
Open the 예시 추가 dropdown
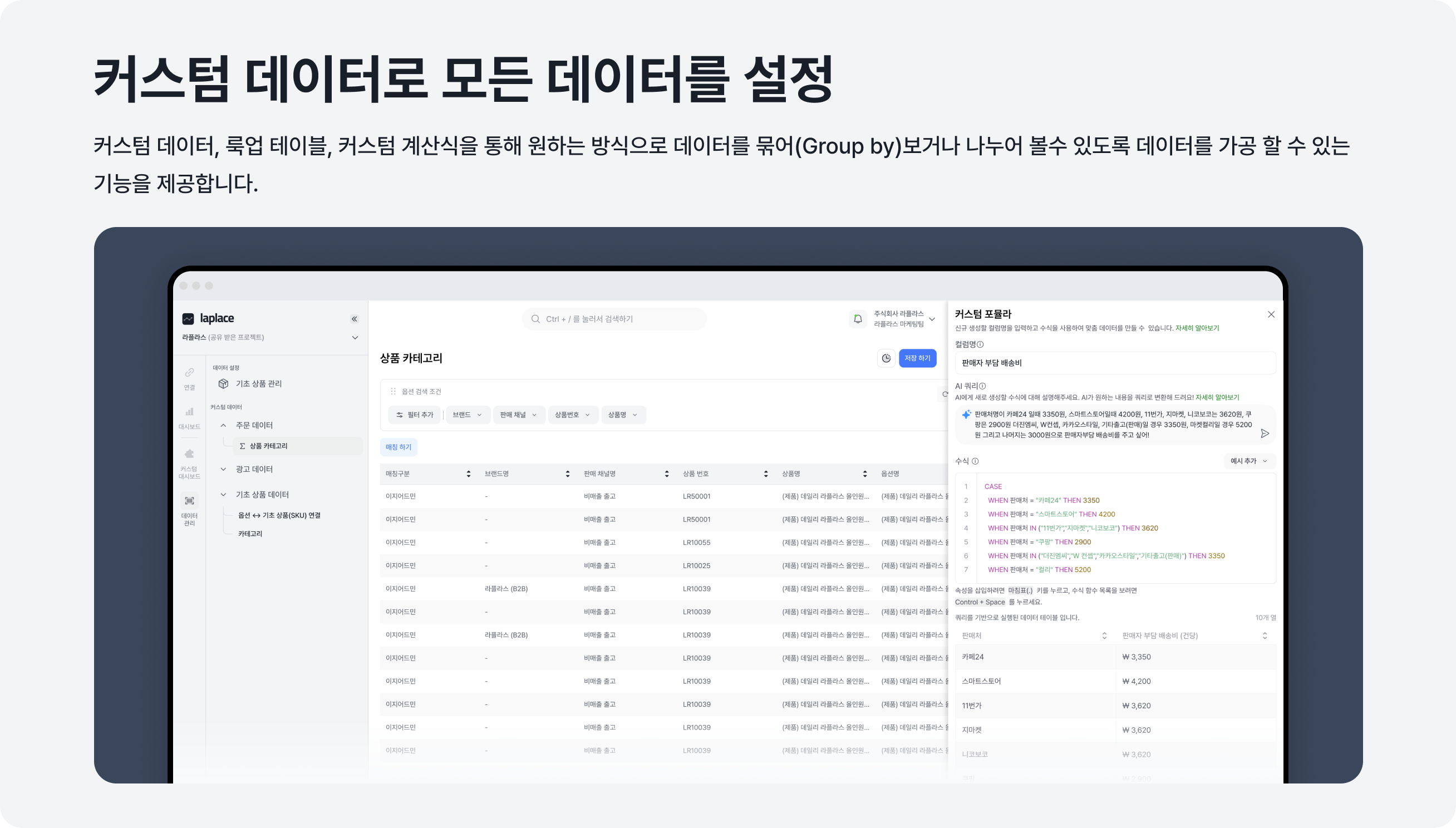pyautogui.click(x=1249, y=461)
